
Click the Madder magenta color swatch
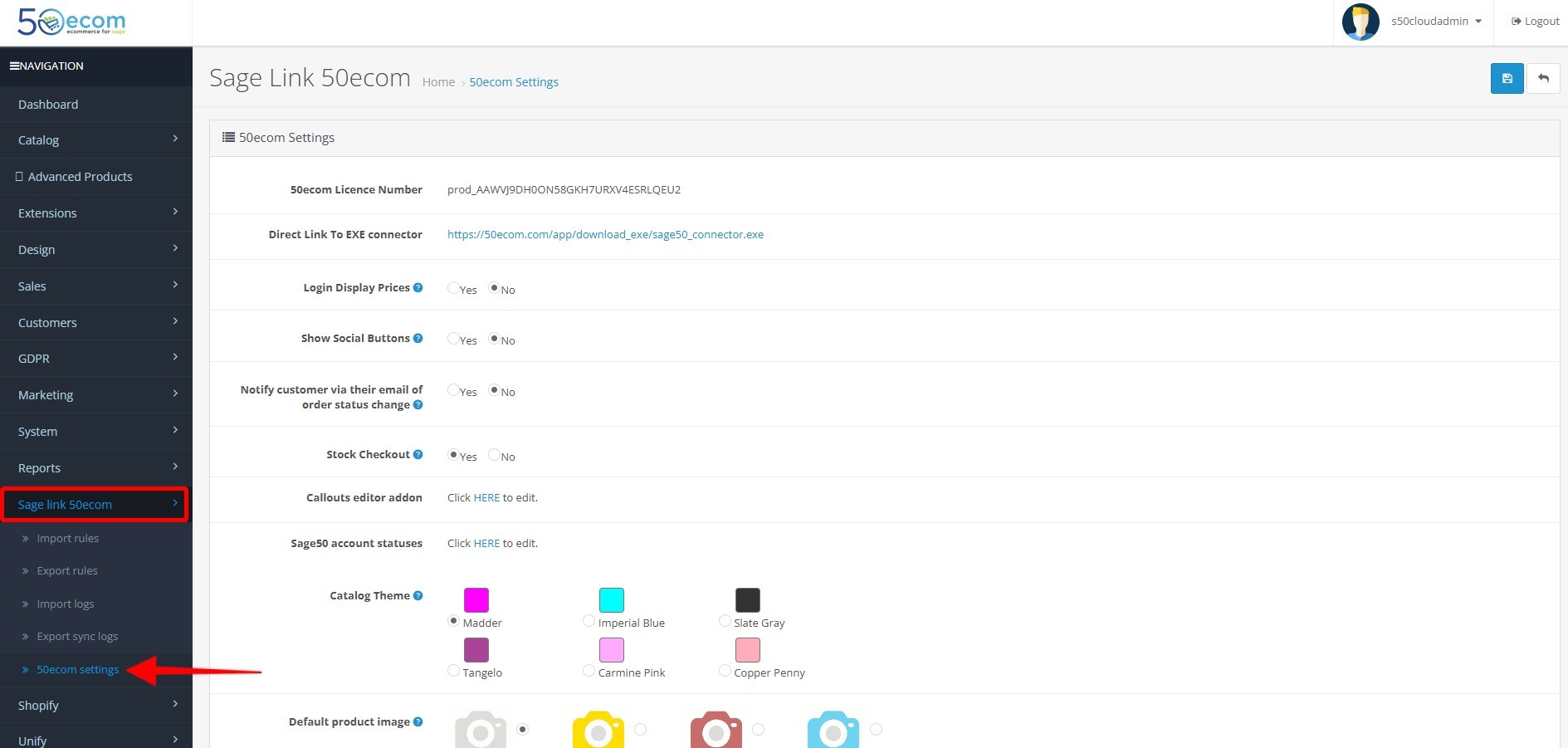(476, 599)
